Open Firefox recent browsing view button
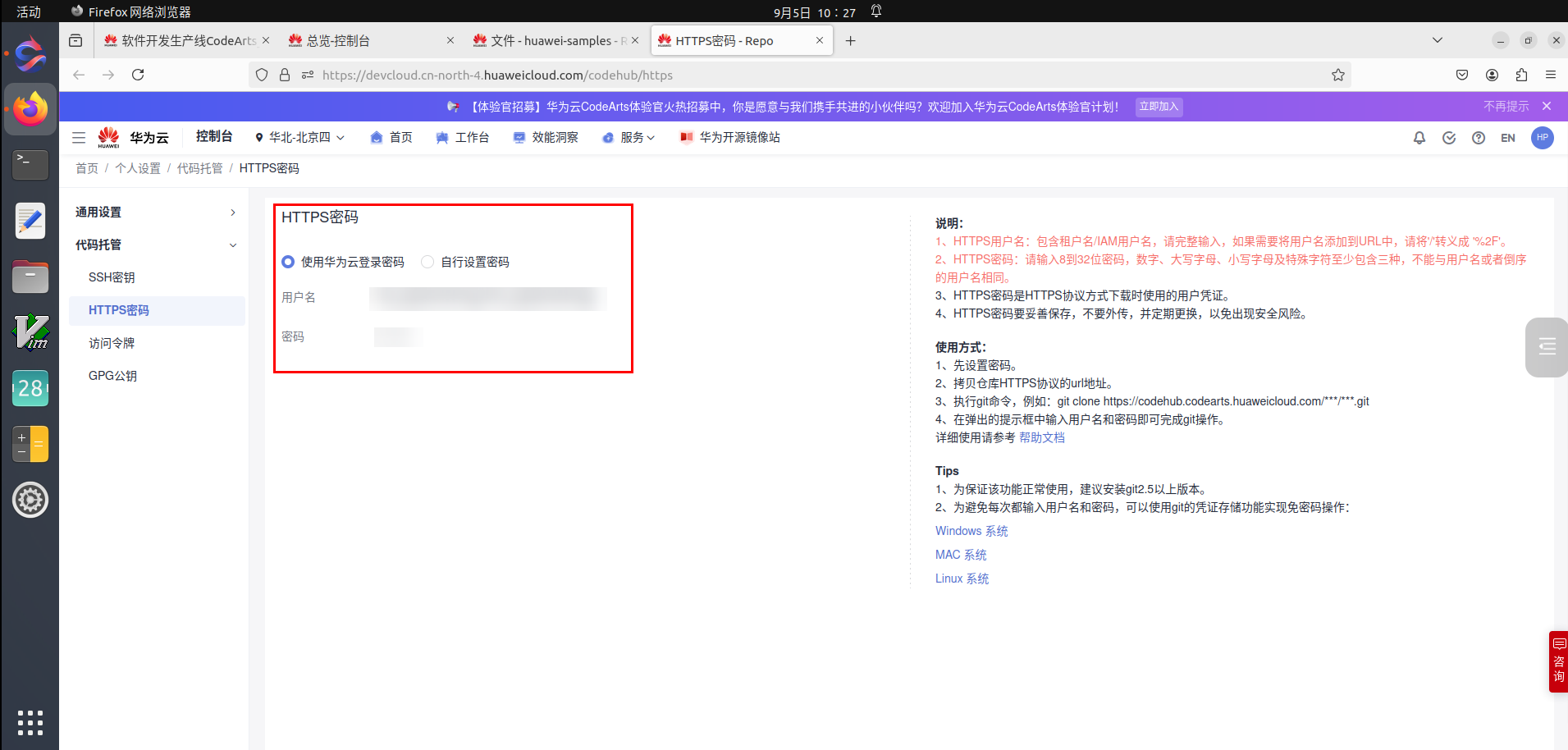 coord(75,41)
